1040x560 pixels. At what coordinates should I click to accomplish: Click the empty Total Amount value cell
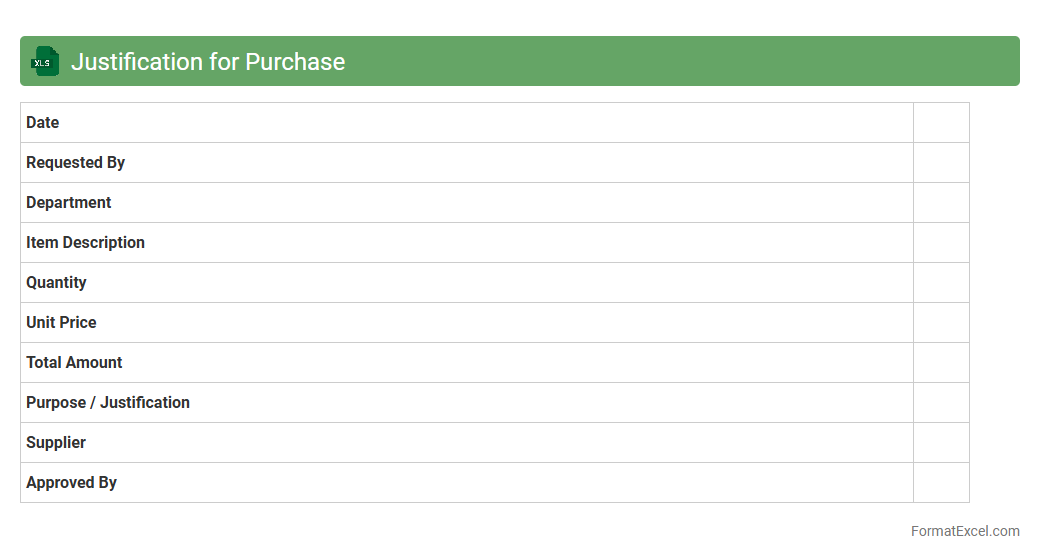tap(941, 363)
